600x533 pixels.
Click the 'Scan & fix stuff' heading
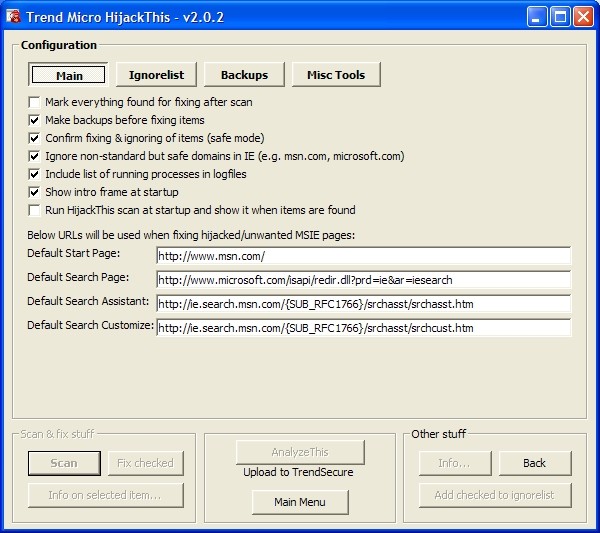pos(57,434)
